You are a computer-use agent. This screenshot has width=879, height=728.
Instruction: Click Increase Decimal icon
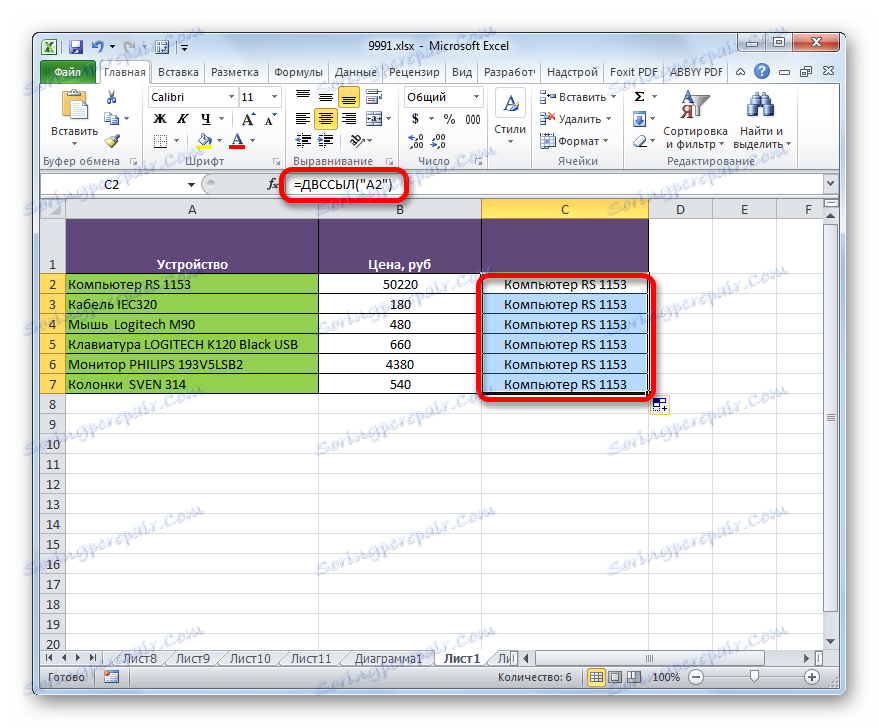point(415,141)
